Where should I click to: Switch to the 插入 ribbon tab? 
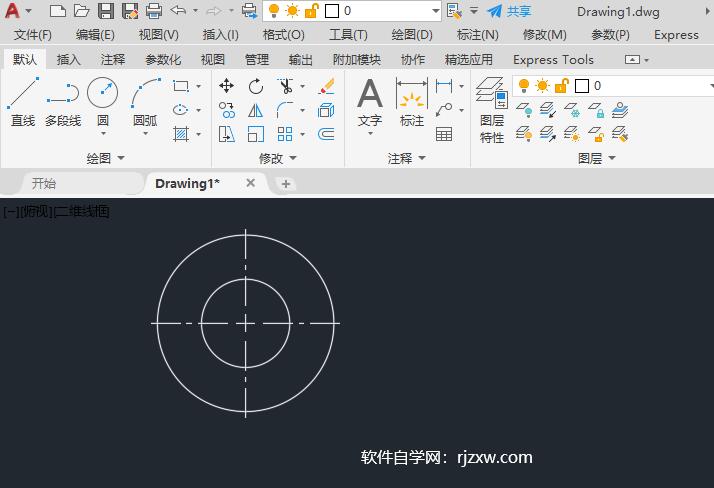click(68, 60)
